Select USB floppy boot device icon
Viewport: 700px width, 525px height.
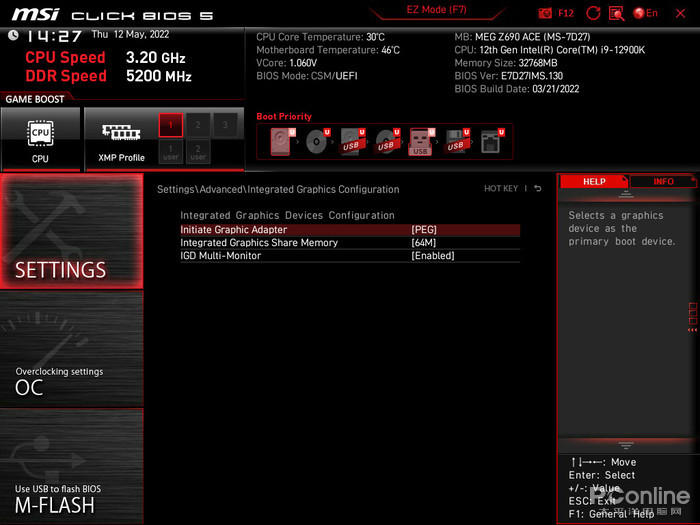pyautogui.click(x=456, y=142)
